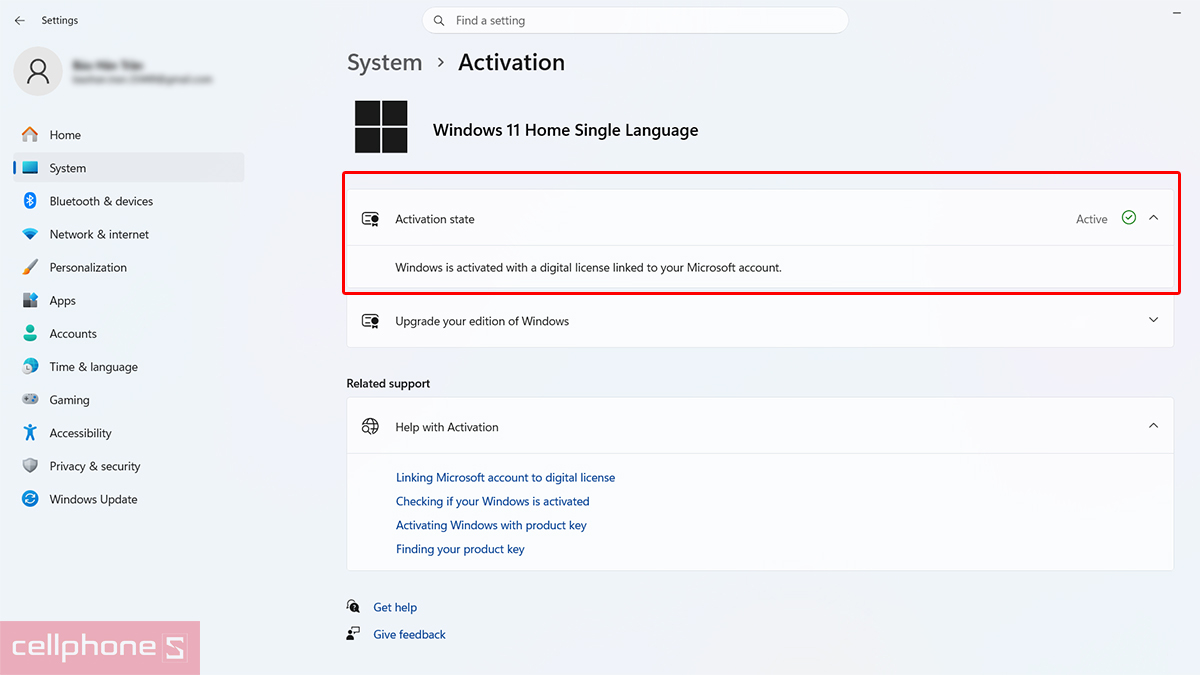Open Checking if your Windows is activated link
This screenshot has height=675, width=1200.
493,502
